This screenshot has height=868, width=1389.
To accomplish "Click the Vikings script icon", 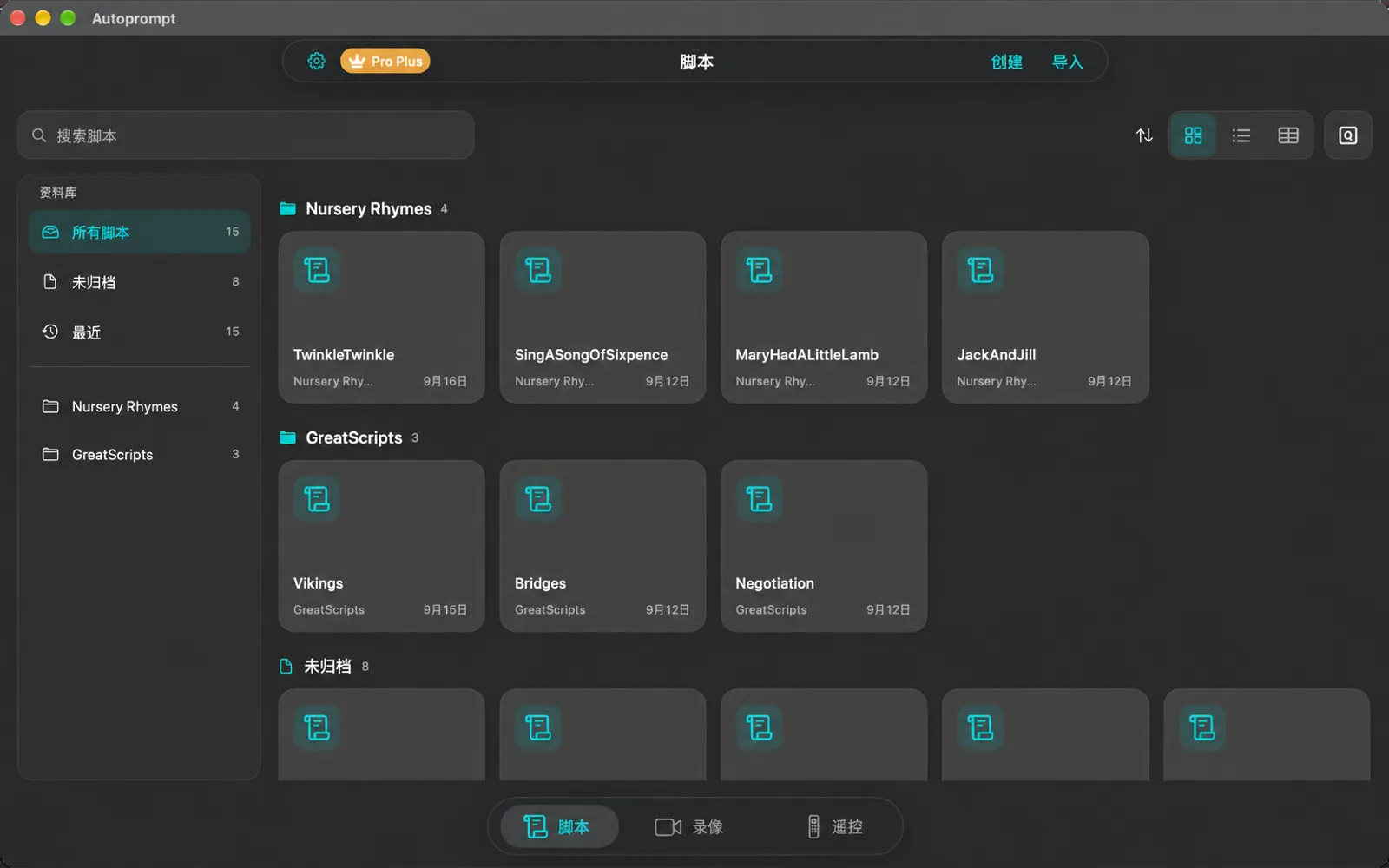I will click(x=317, y=499).
